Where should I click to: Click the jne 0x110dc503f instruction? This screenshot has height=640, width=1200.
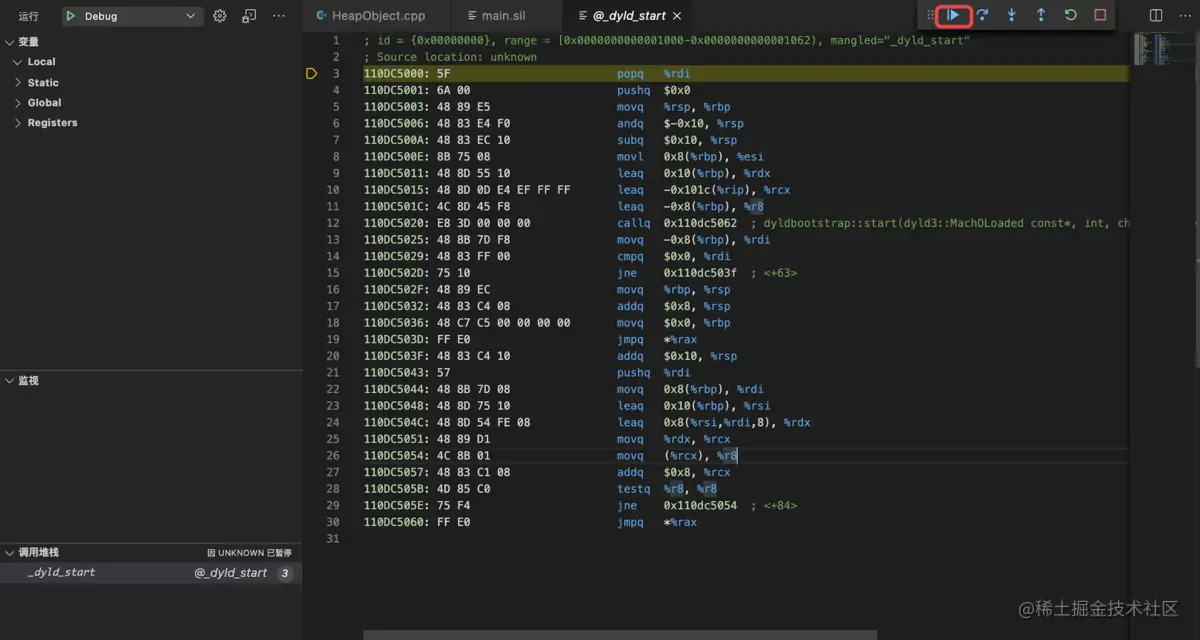(x=677, y=273)
